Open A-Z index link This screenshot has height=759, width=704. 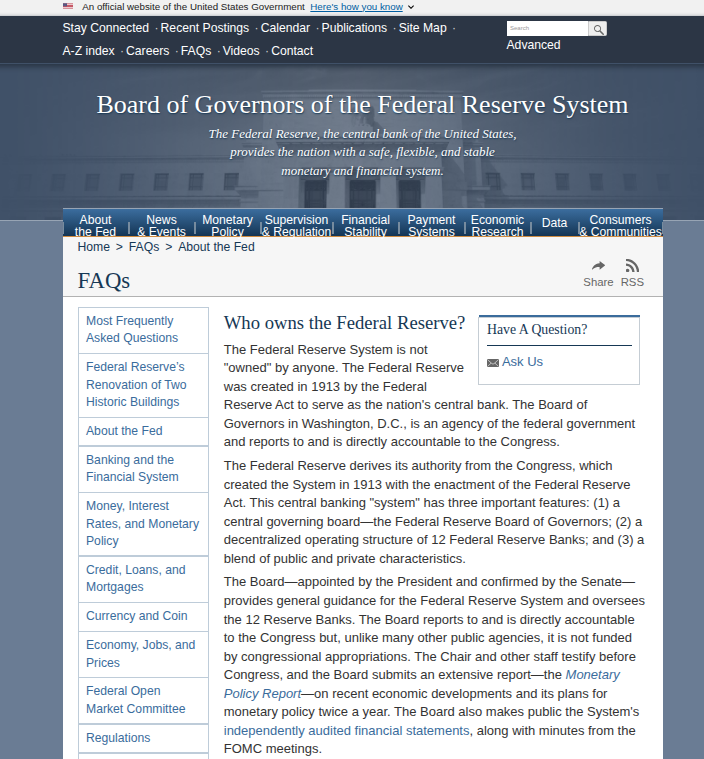coord(88,51)
